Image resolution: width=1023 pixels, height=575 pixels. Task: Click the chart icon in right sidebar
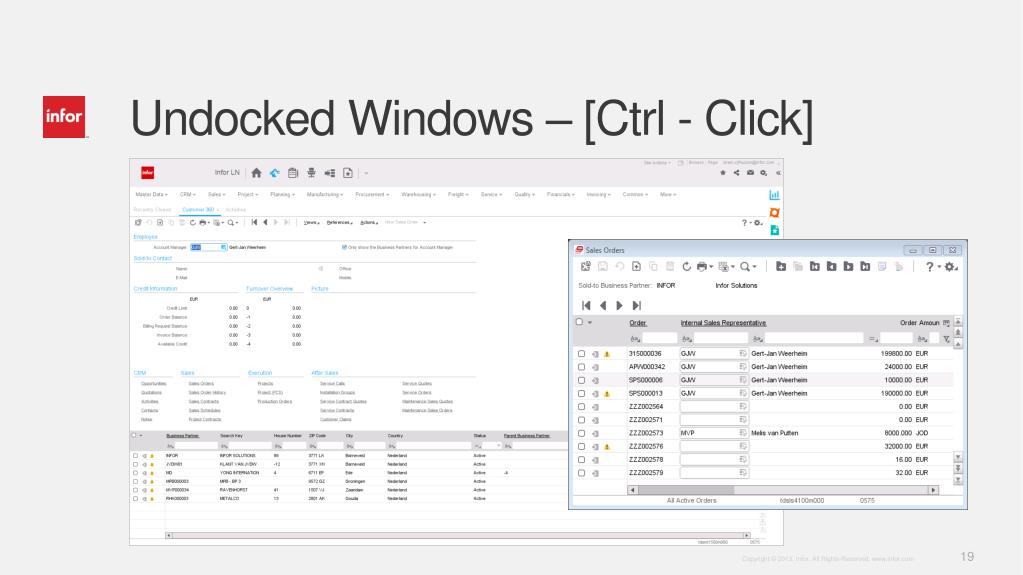[774, 195]
